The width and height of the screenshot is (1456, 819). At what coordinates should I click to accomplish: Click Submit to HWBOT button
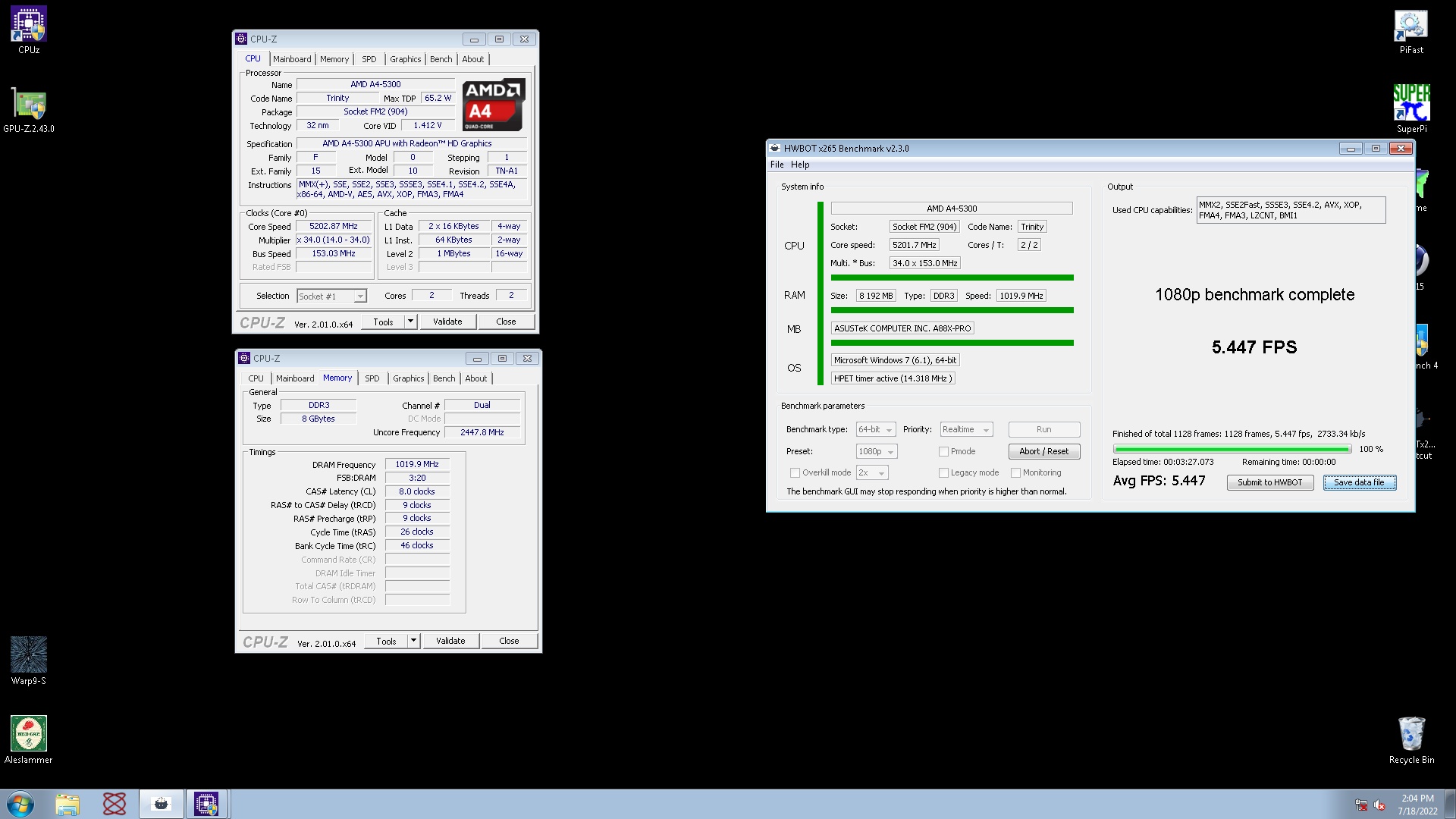[1269, 482]
